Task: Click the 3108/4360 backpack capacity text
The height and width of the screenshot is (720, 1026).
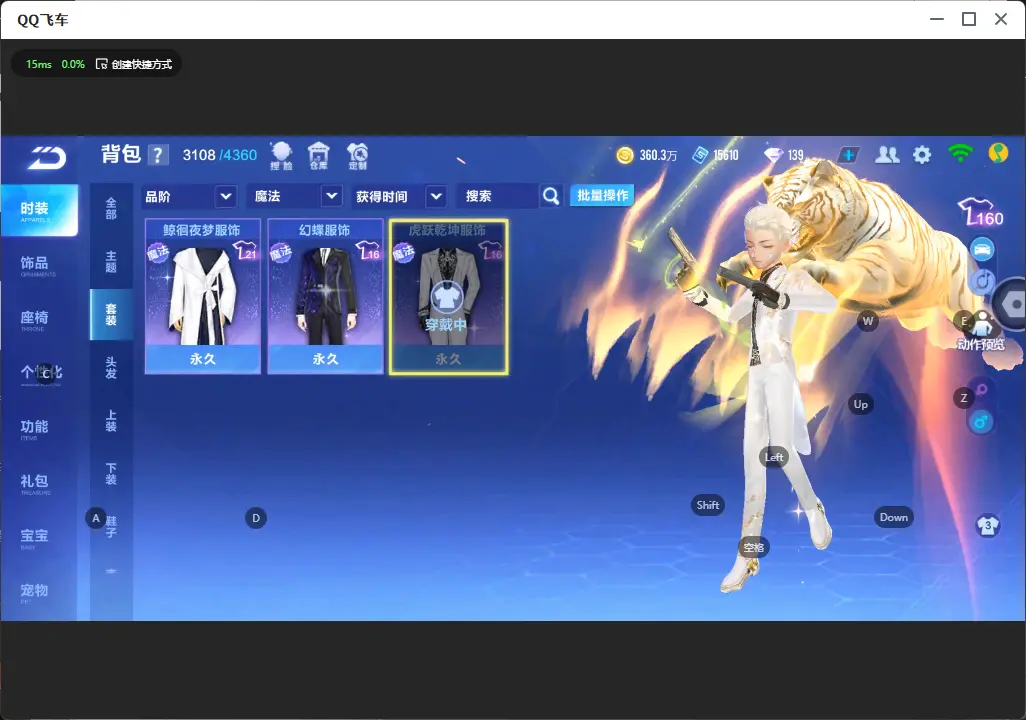Action: 219,155
